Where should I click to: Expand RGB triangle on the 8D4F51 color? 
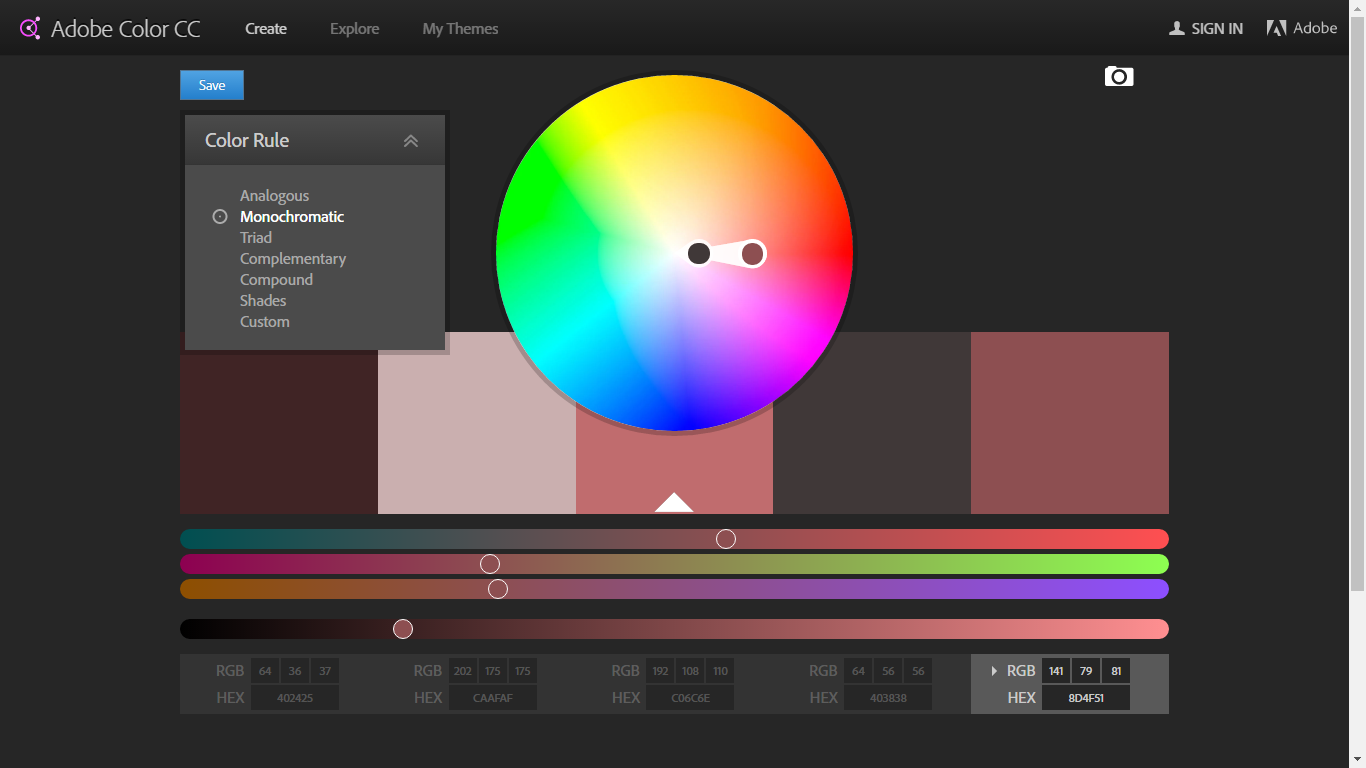993,671
